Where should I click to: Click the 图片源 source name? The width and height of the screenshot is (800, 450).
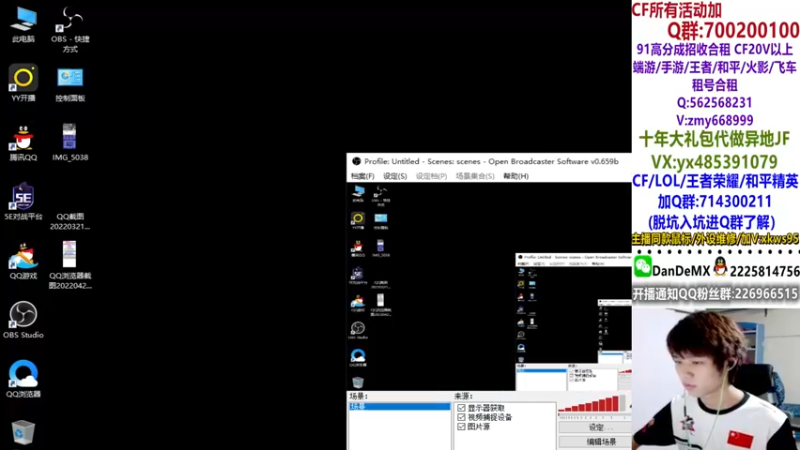coord(479,427)
